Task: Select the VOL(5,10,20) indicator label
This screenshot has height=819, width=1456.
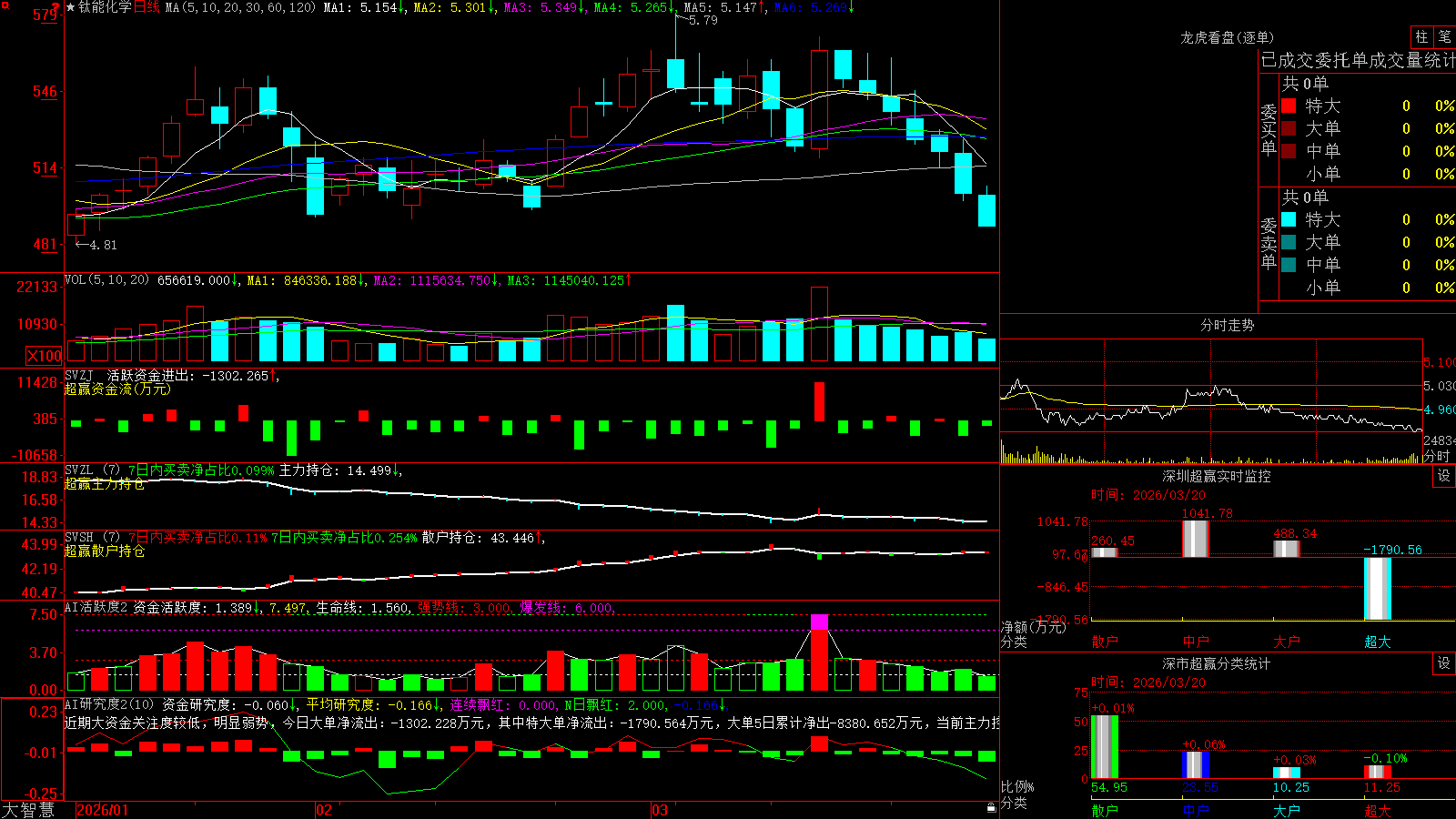Action: [106, 280]
